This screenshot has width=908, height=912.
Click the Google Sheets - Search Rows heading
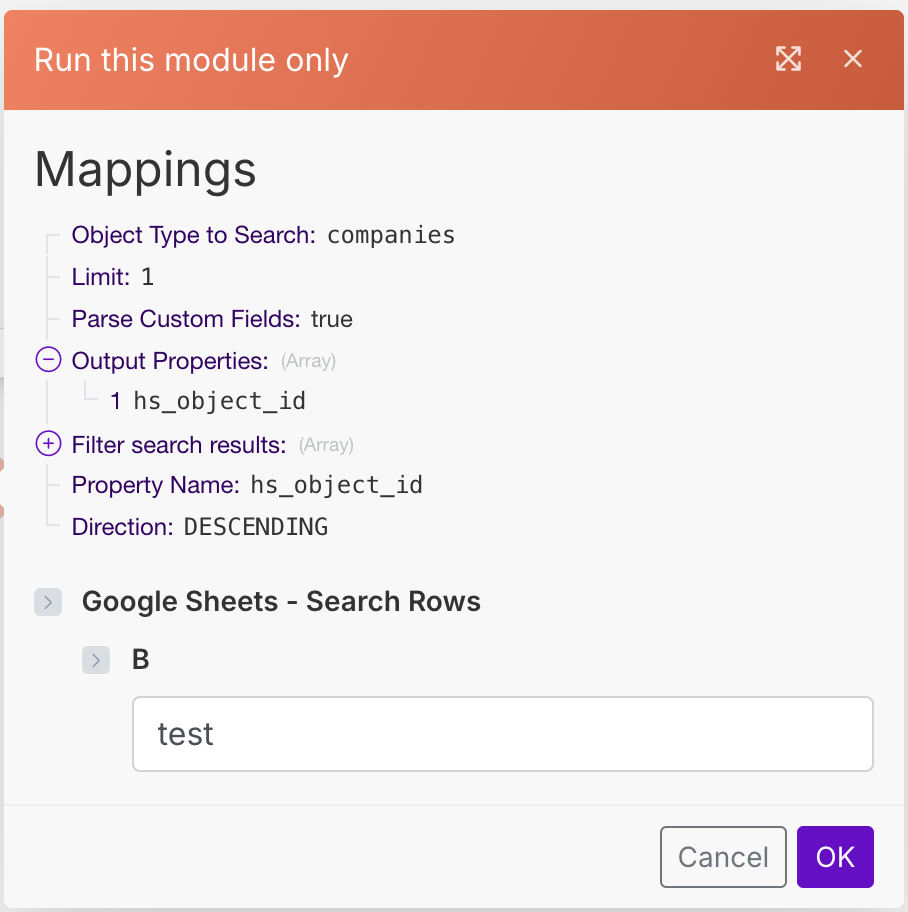281,602
